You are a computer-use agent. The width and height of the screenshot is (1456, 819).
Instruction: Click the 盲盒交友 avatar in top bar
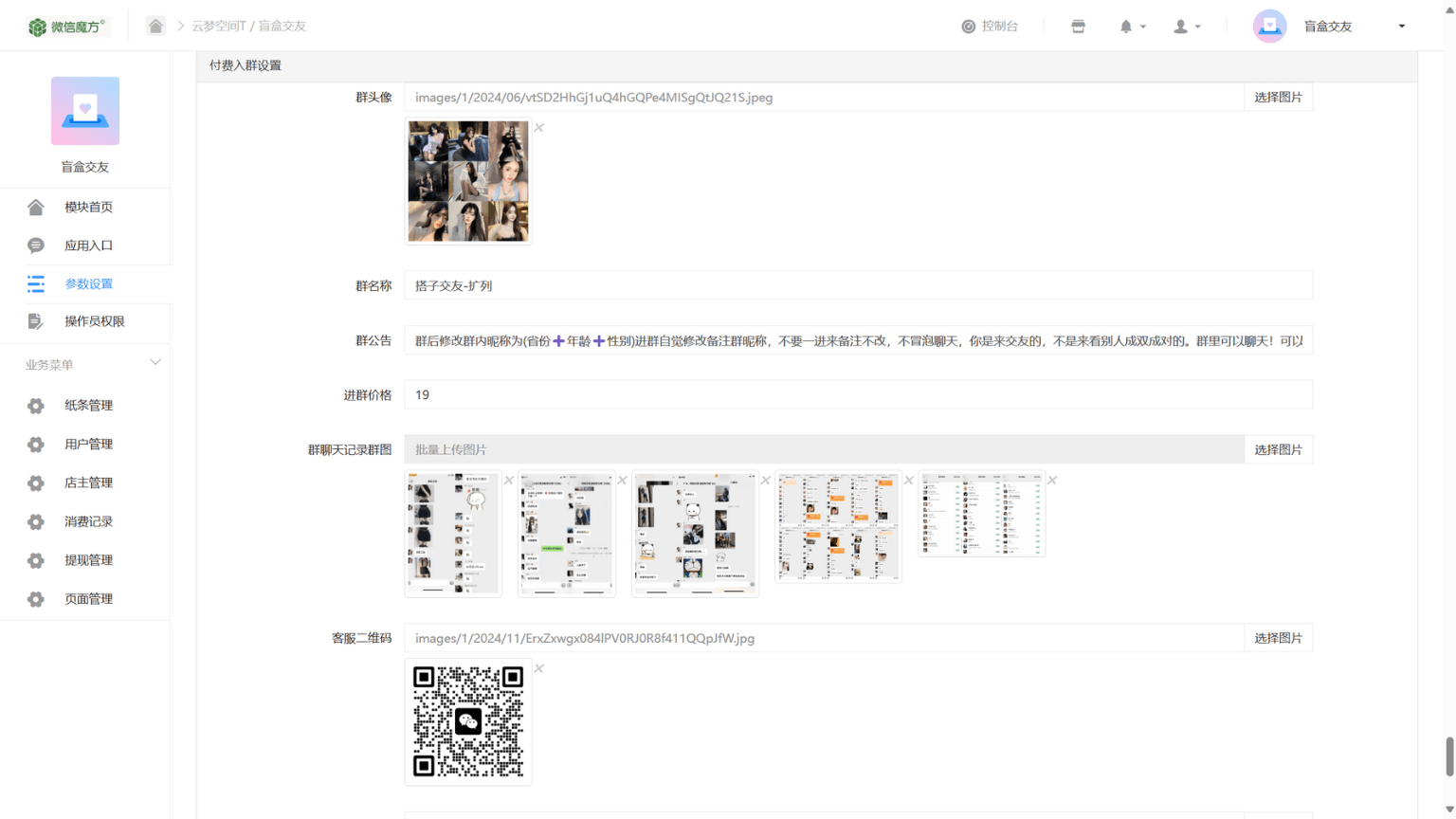click(1269, 26)
